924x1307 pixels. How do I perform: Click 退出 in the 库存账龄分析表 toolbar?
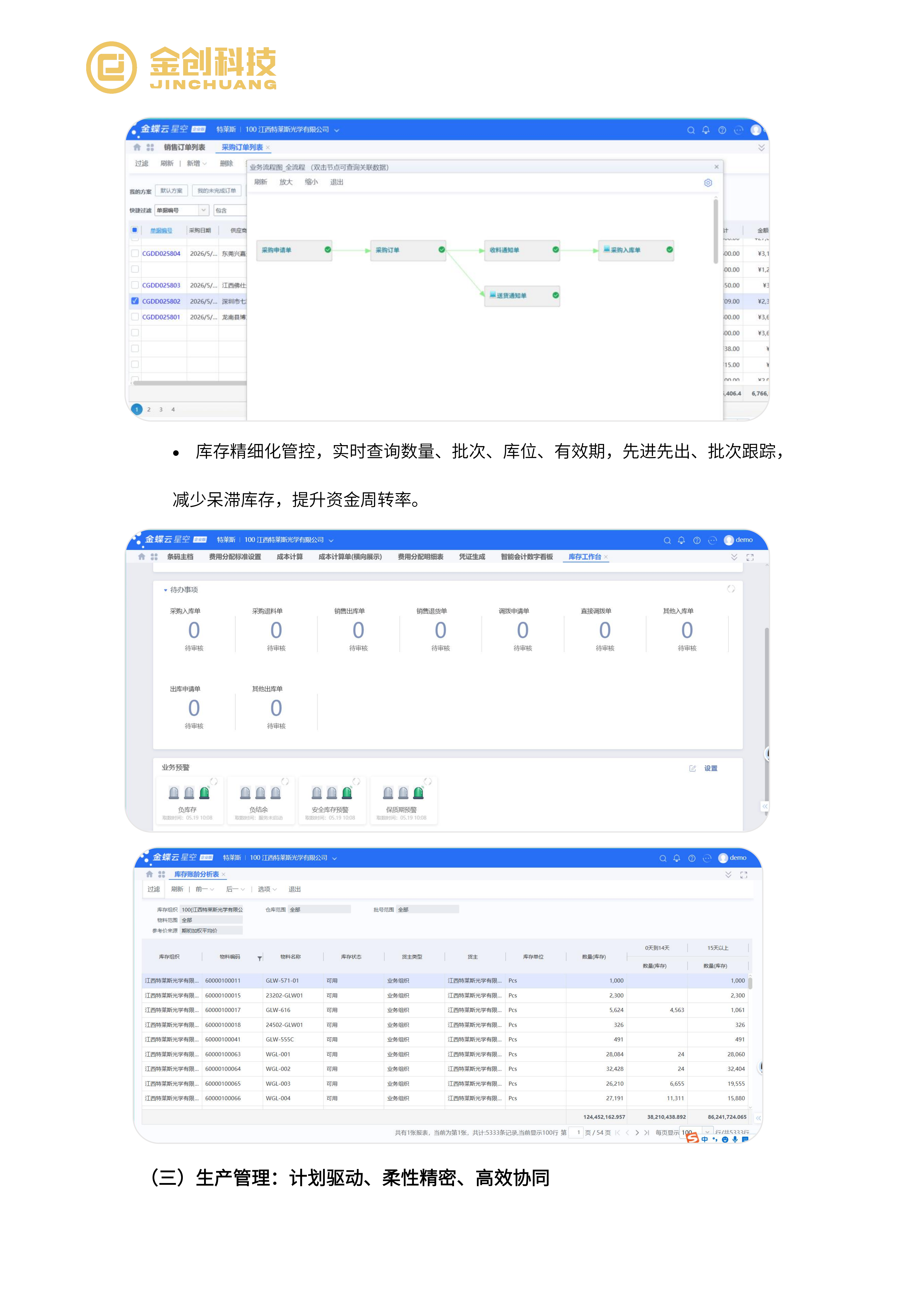pos(294,890)
